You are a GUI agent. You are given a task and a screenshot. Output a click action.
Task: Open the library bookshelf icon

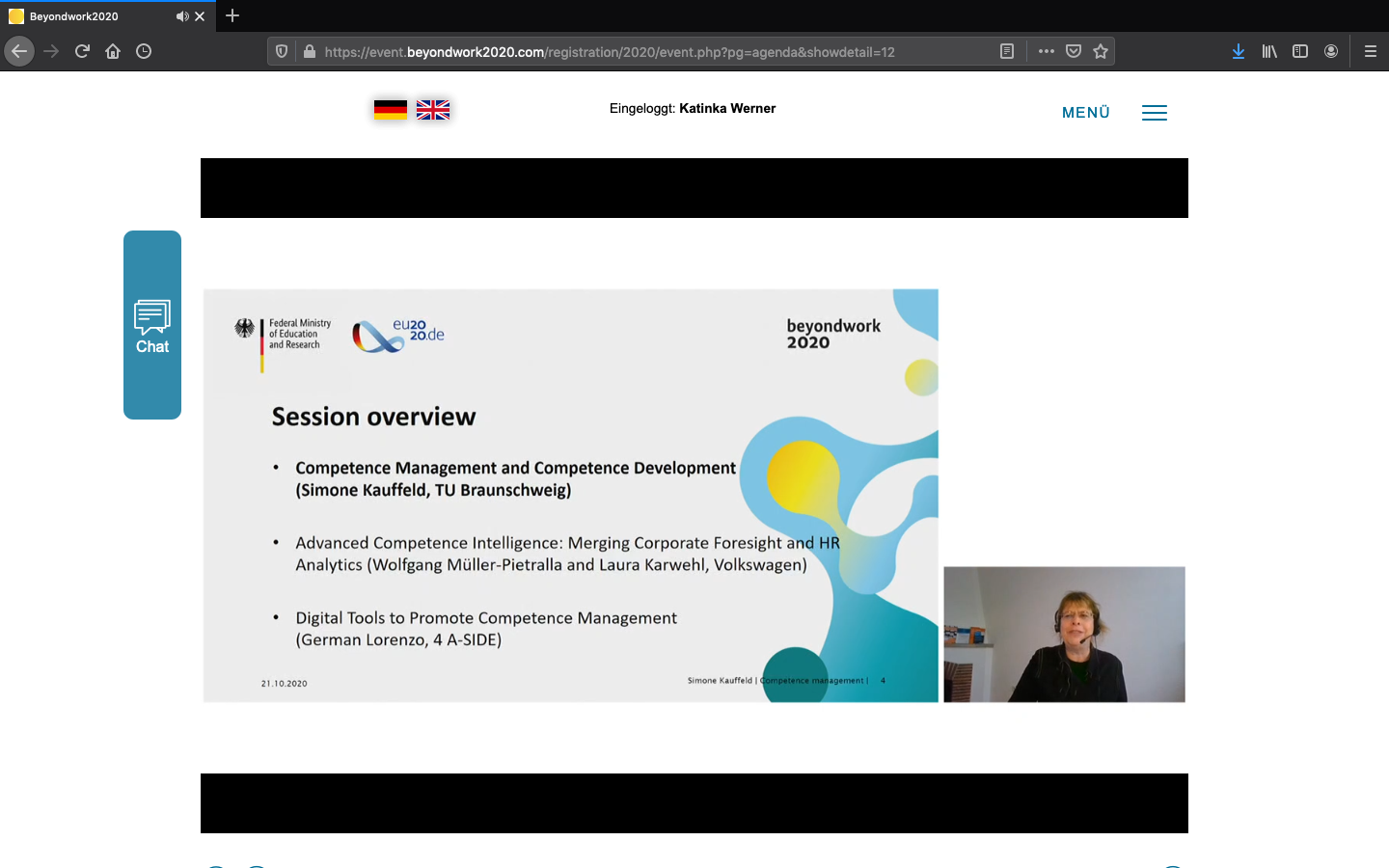[x=1269, y=51]
